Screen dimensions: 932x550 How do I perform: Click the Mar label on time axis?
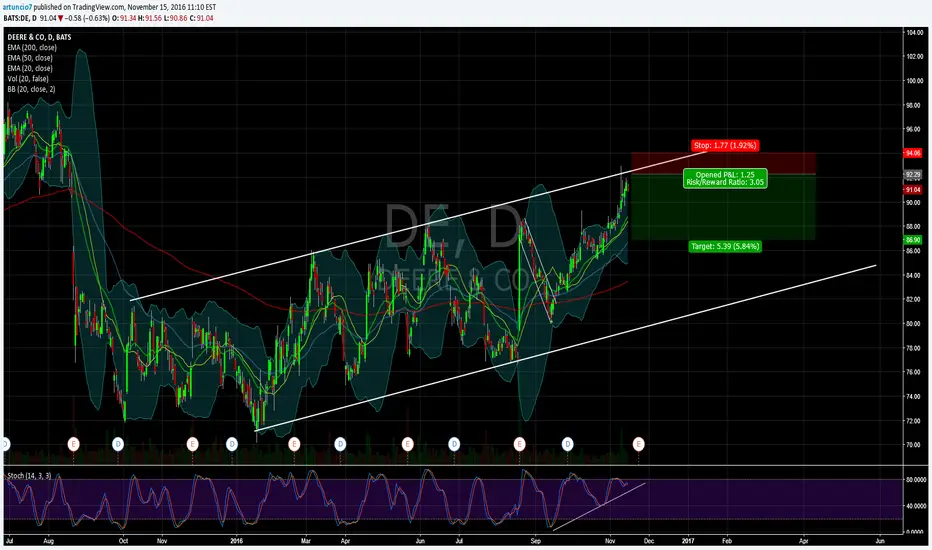[306, 541]
